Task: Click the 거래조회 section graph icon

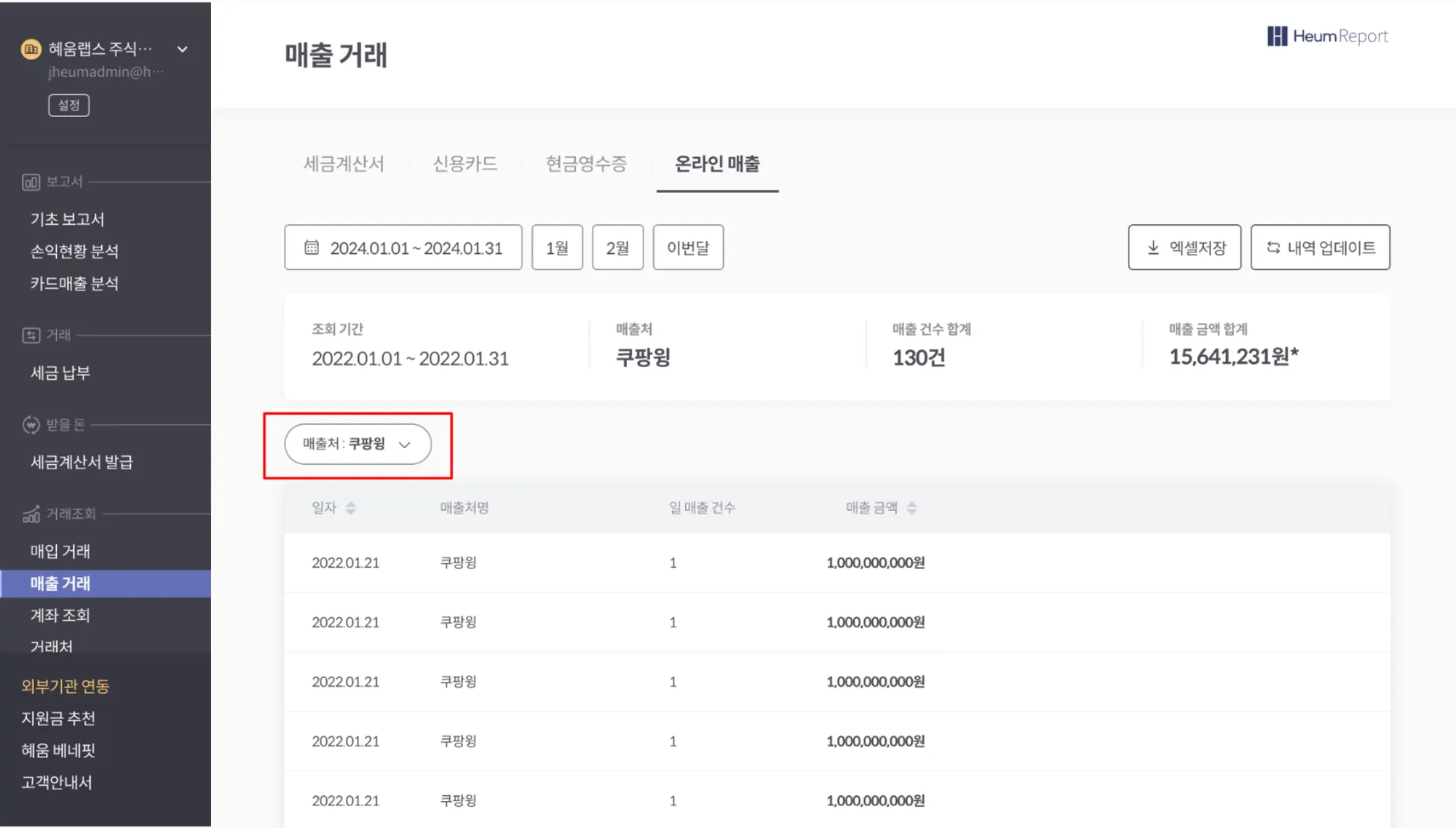Action: click(x=31, y=514)
